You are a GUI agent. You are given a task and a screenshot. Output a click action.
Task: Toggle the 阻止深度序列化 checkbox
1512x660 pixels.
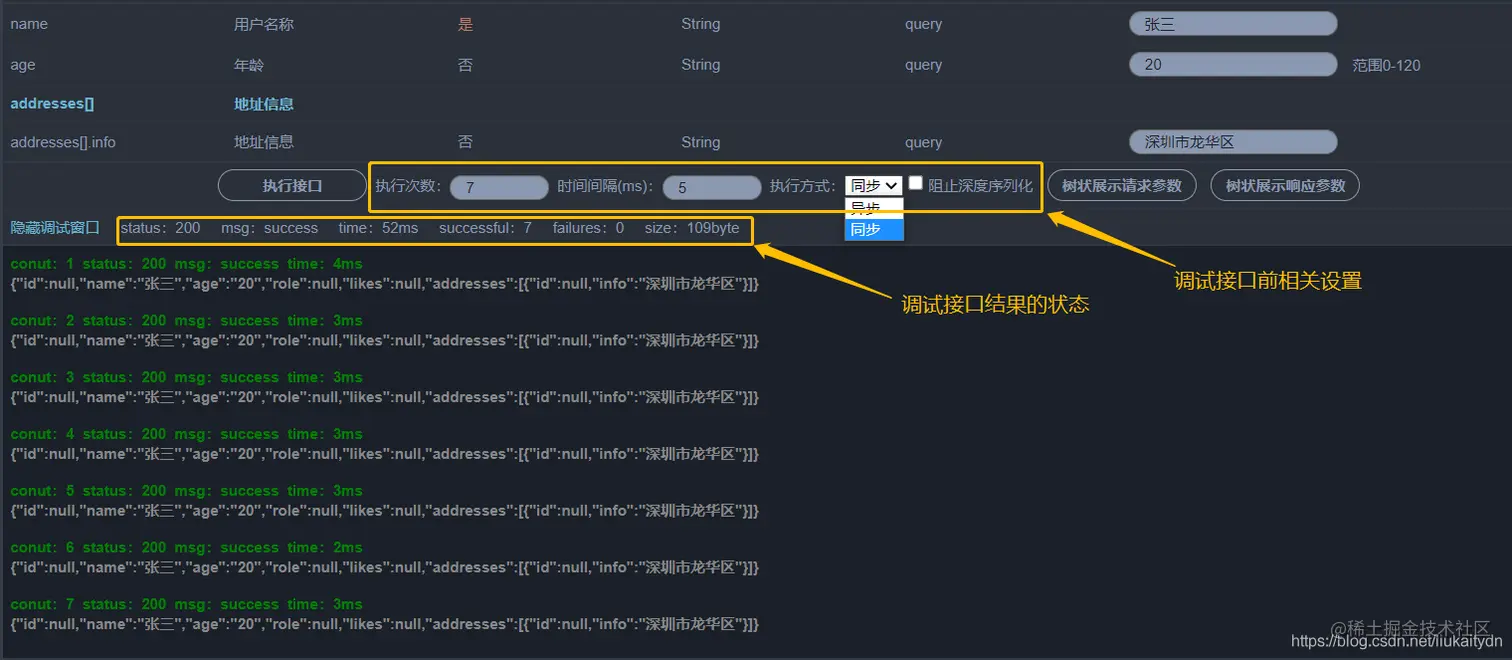click(x=915, y=183)
